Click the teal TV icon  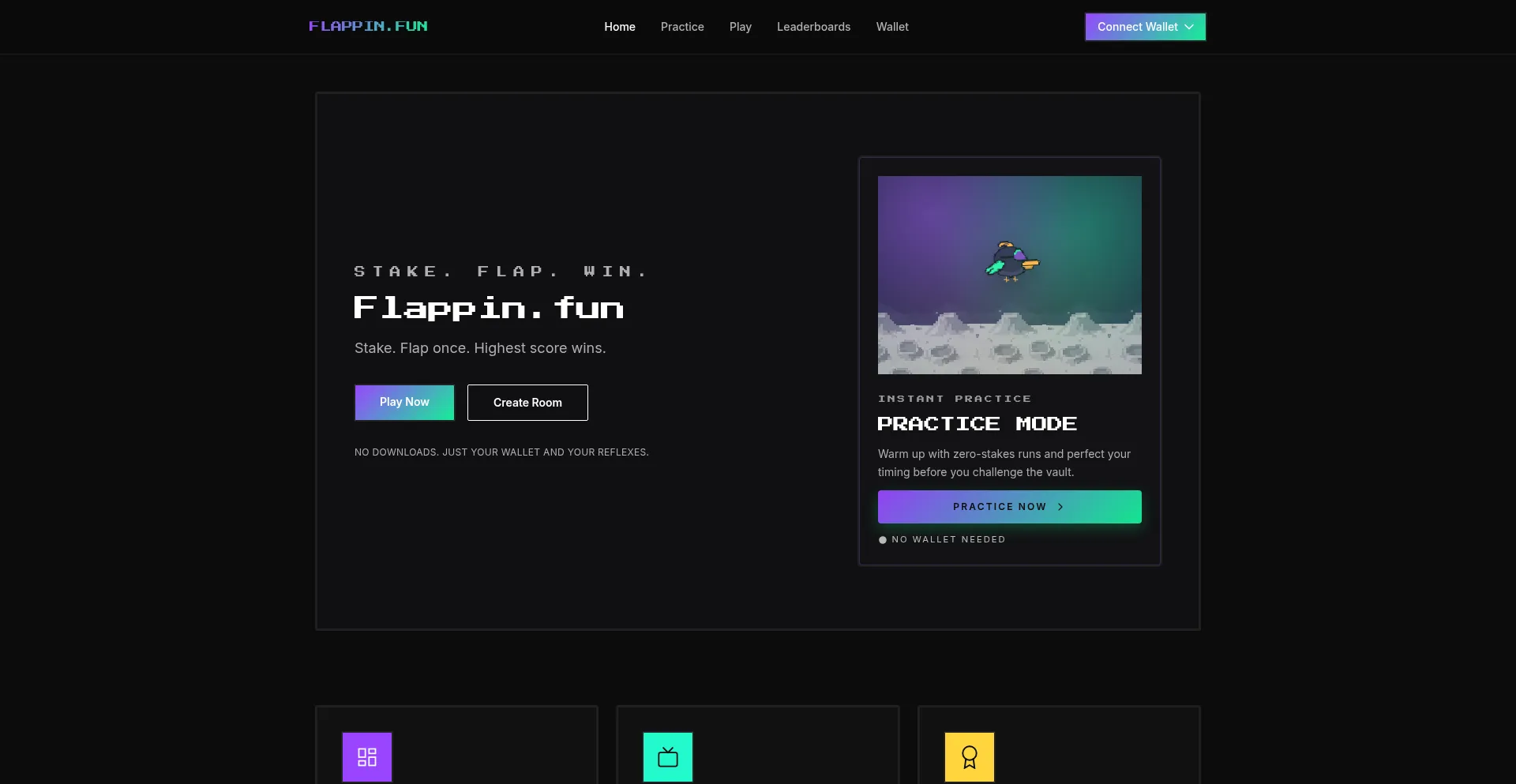(668, 756)
